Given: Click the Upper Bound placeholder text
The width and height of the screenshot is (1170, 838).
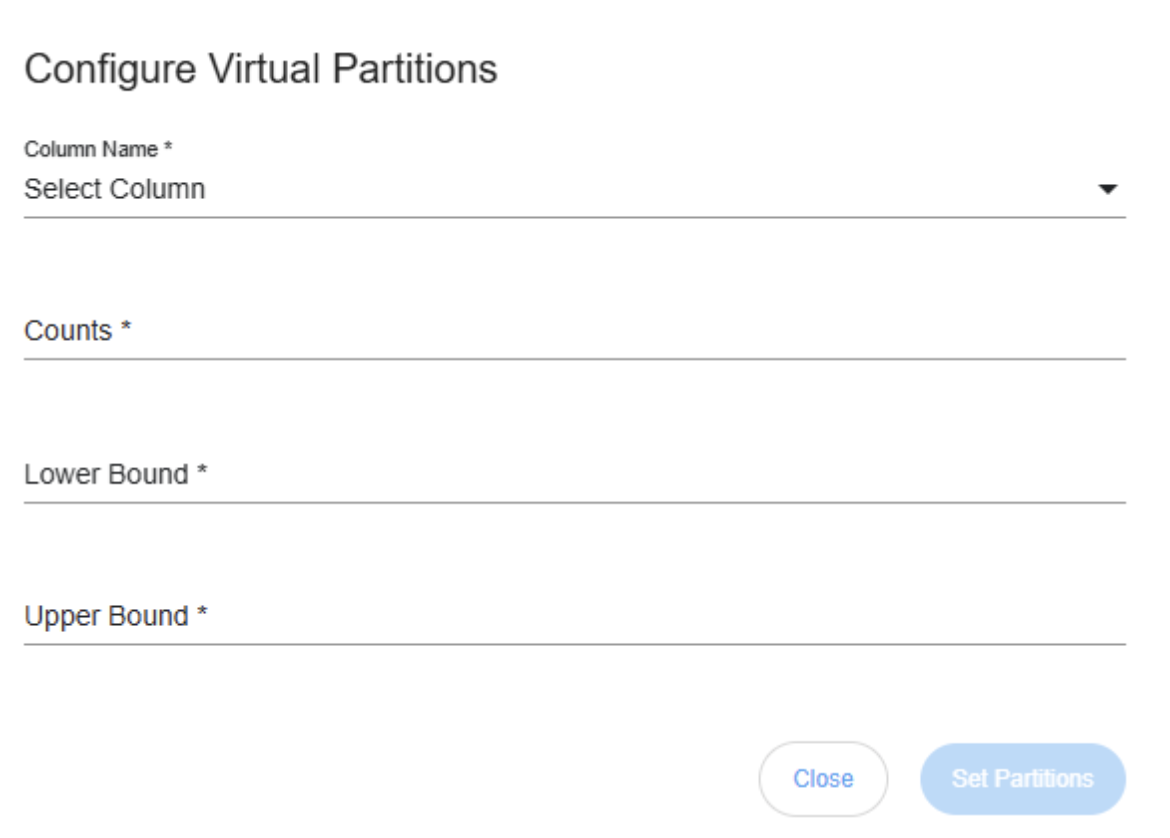Looking at the screenshot, I should click(106, 617).
